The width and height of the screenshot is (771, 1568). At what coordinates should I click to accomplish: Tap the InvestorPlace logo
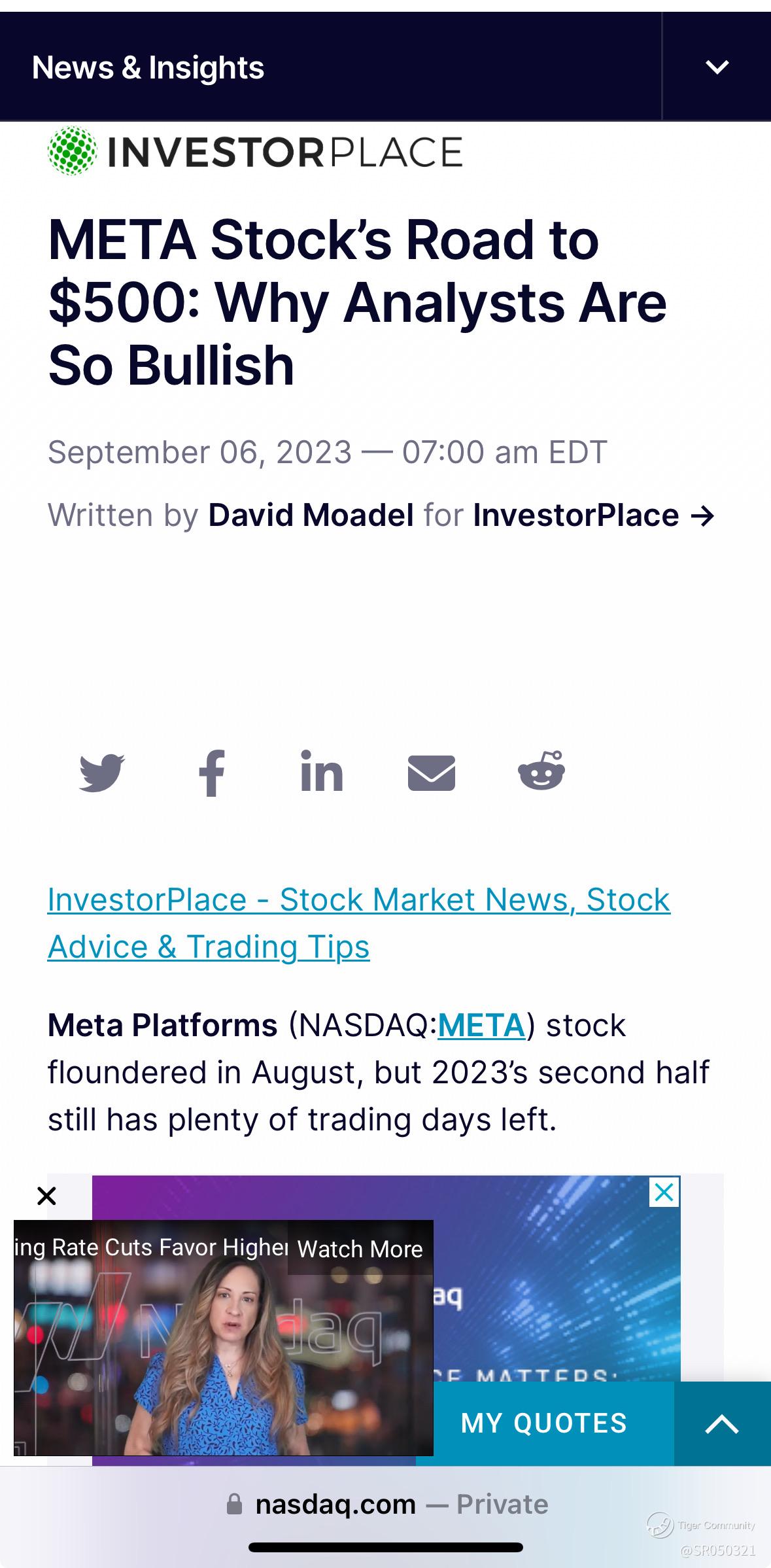255,151
